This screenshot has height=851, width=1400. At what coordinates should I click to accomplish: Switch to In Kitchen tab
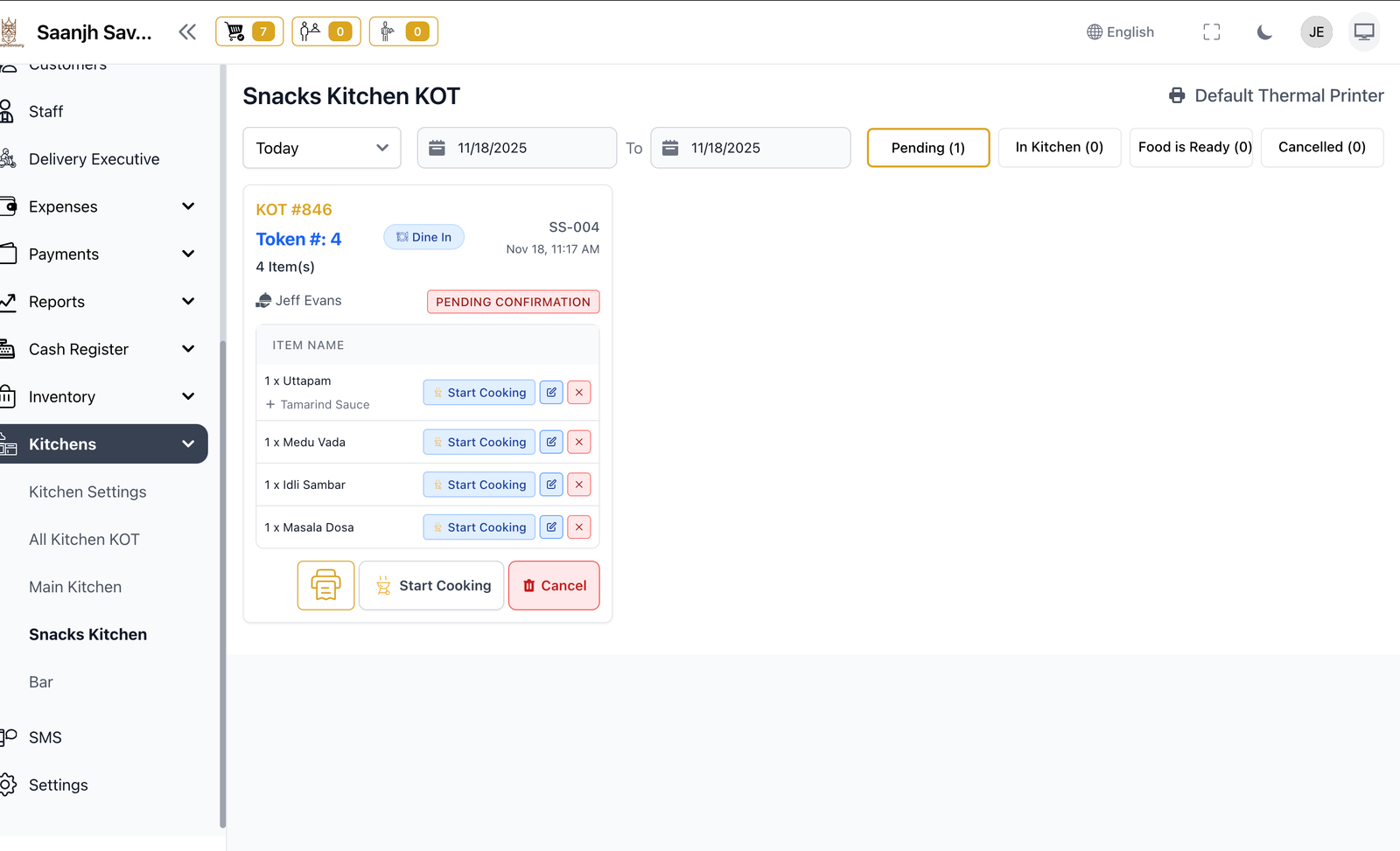click(1059, 147)
